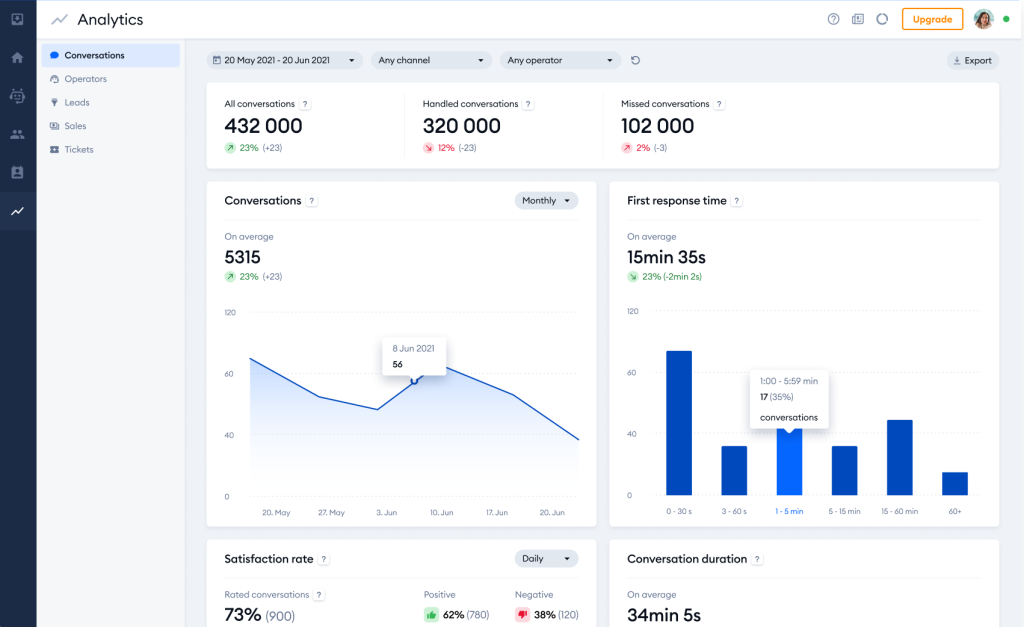Open the Daily dropdown for Satisfaction rate
The width and height of the screenshot is (1024, 627).
pos(546,559)
